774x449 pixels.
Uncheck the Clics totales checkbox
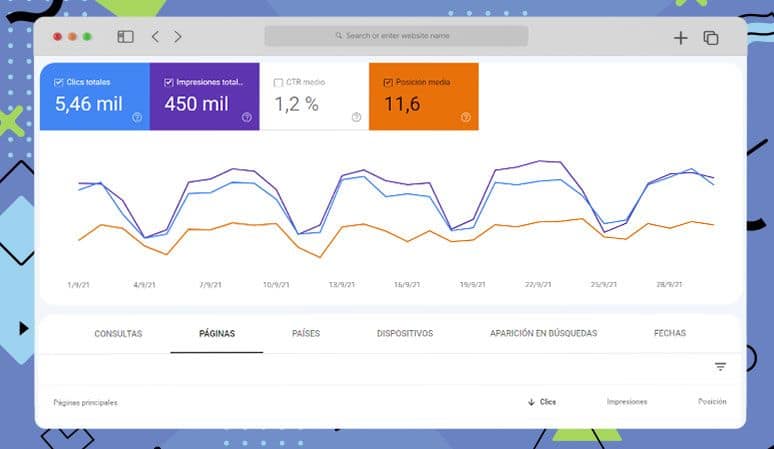(59, 82)
